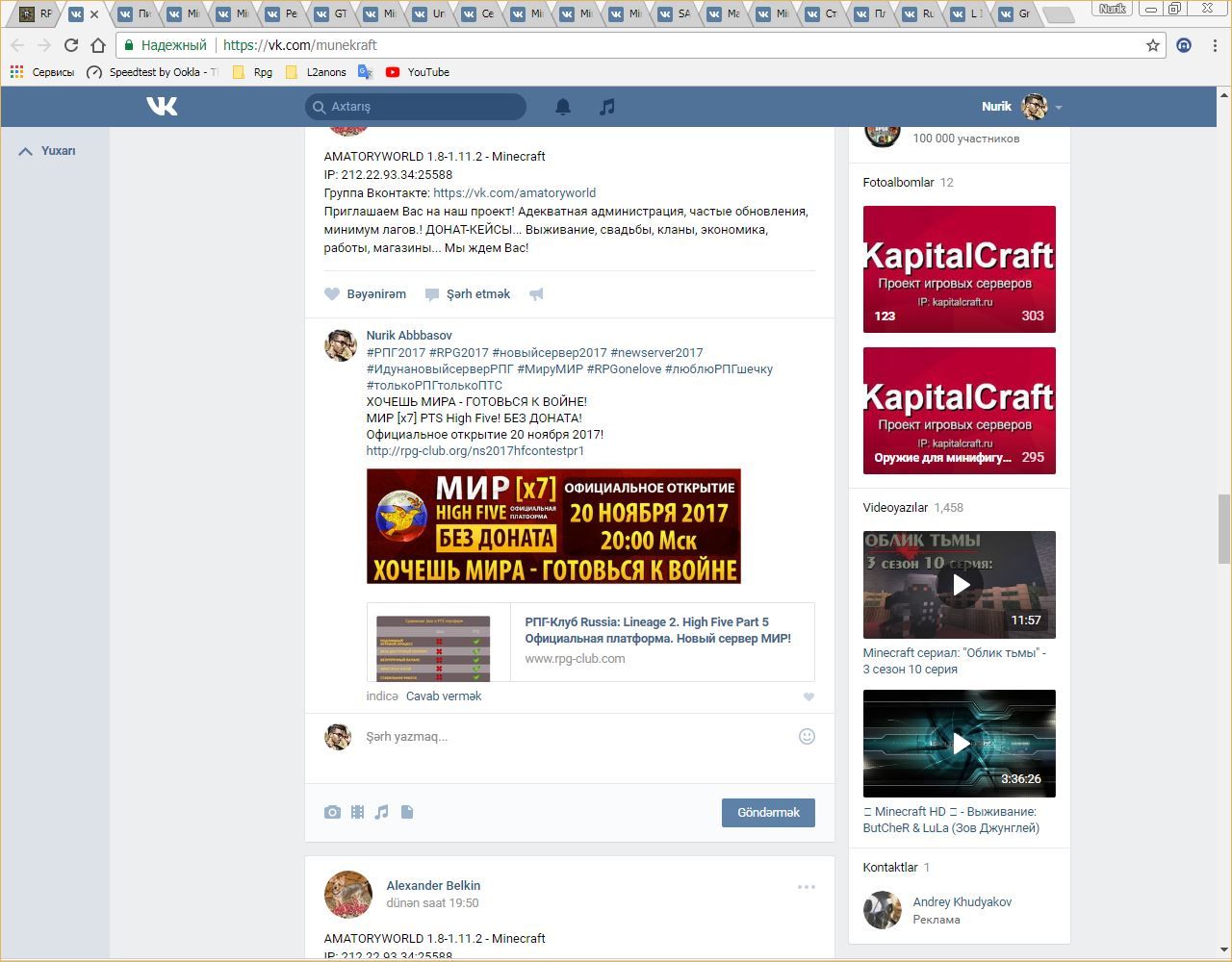Click the Cavab vermək reply link
Image resolution: width=1232 pixels, height=962 pixels.
click(x=444, y=696)
